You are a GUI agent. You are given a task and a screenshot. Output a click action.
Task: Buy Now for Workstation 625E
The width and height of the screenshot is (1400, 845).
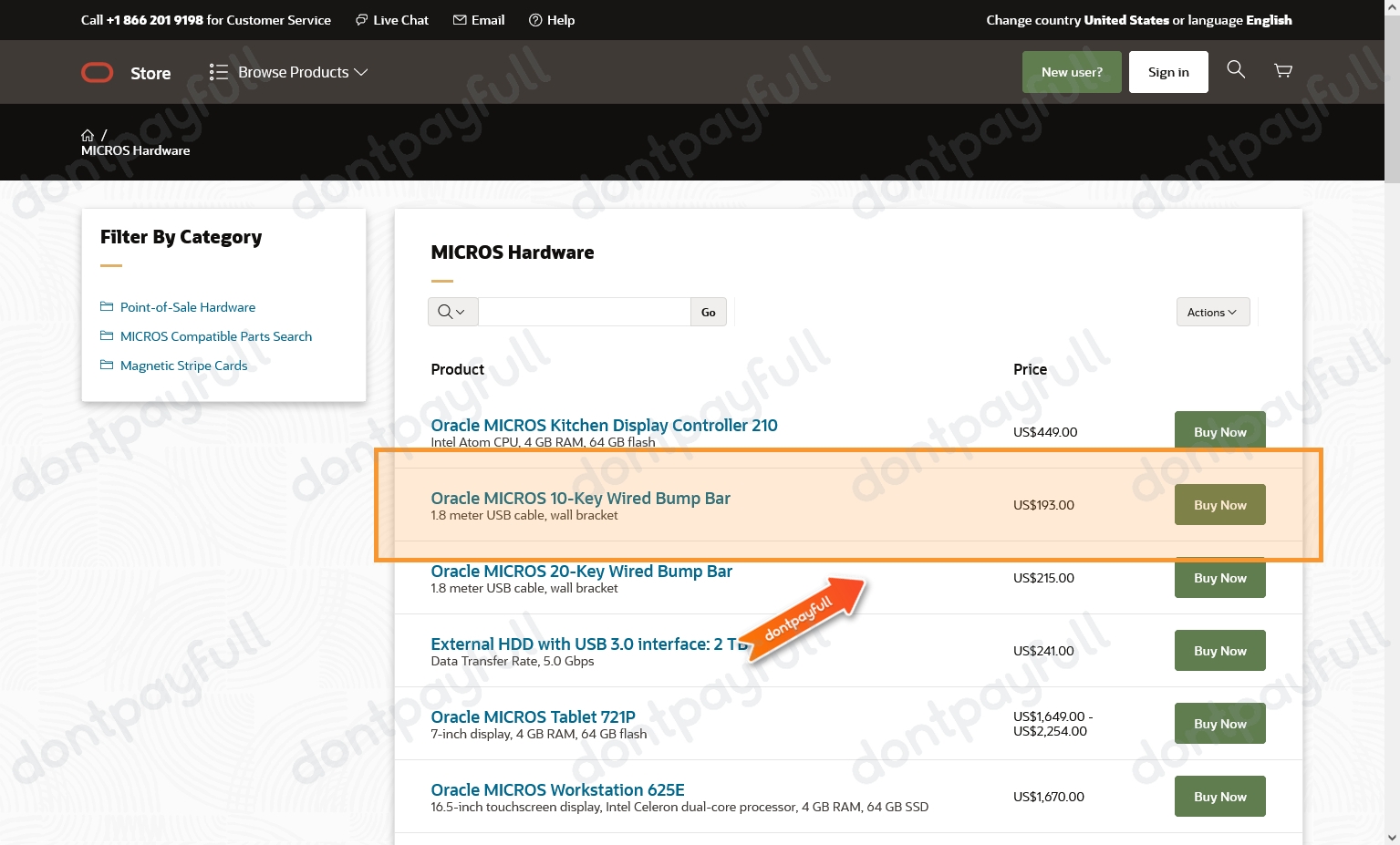(1219, 797)
